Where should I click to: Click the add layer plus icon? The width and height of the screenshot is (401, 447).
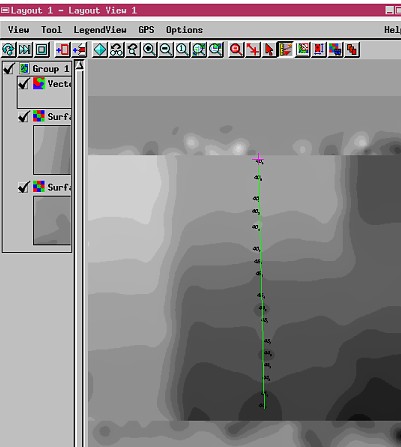point(62,50)
